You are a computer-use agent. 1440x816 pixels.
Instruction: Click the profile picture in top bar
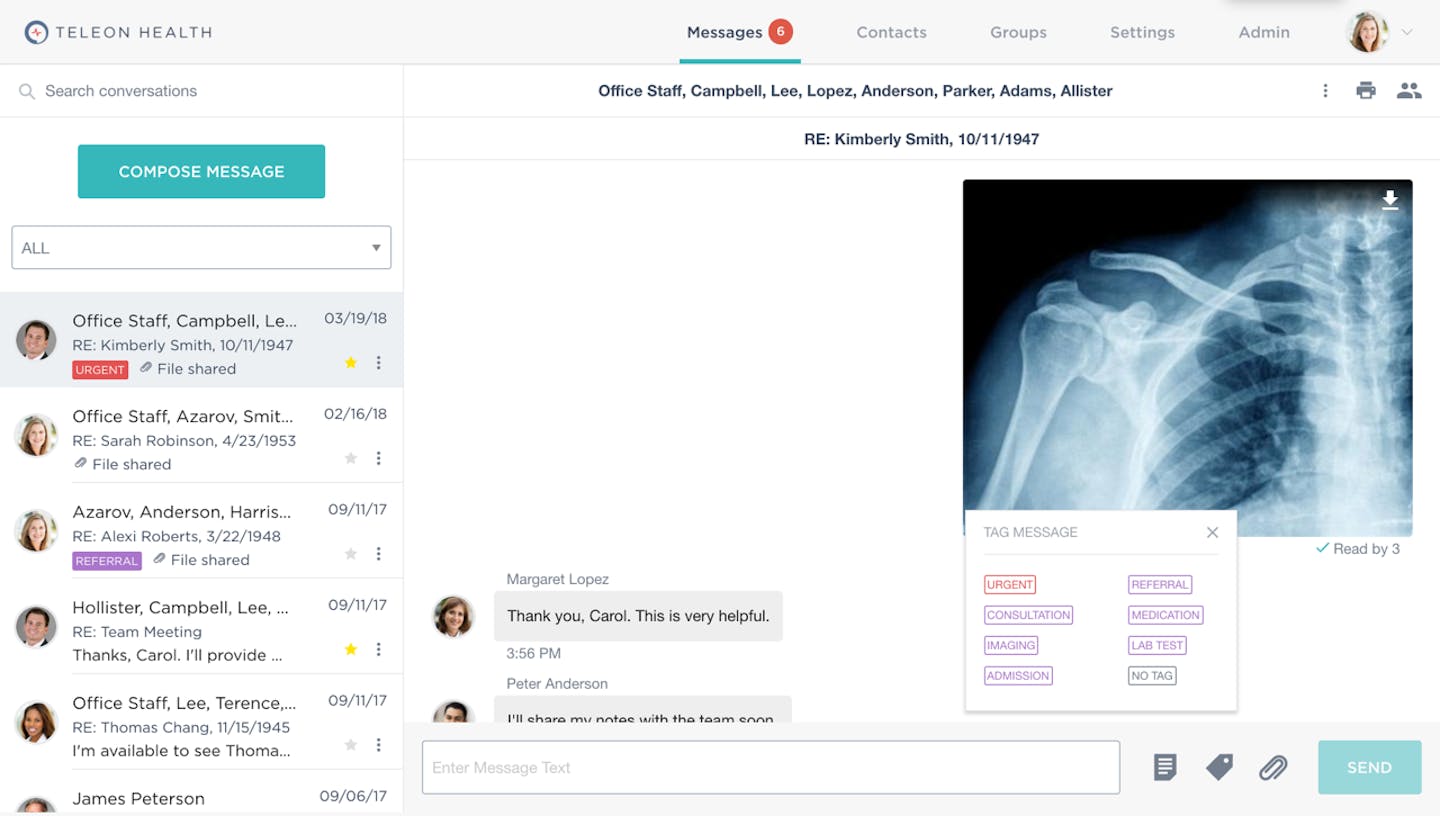(x=1368, y=32)
